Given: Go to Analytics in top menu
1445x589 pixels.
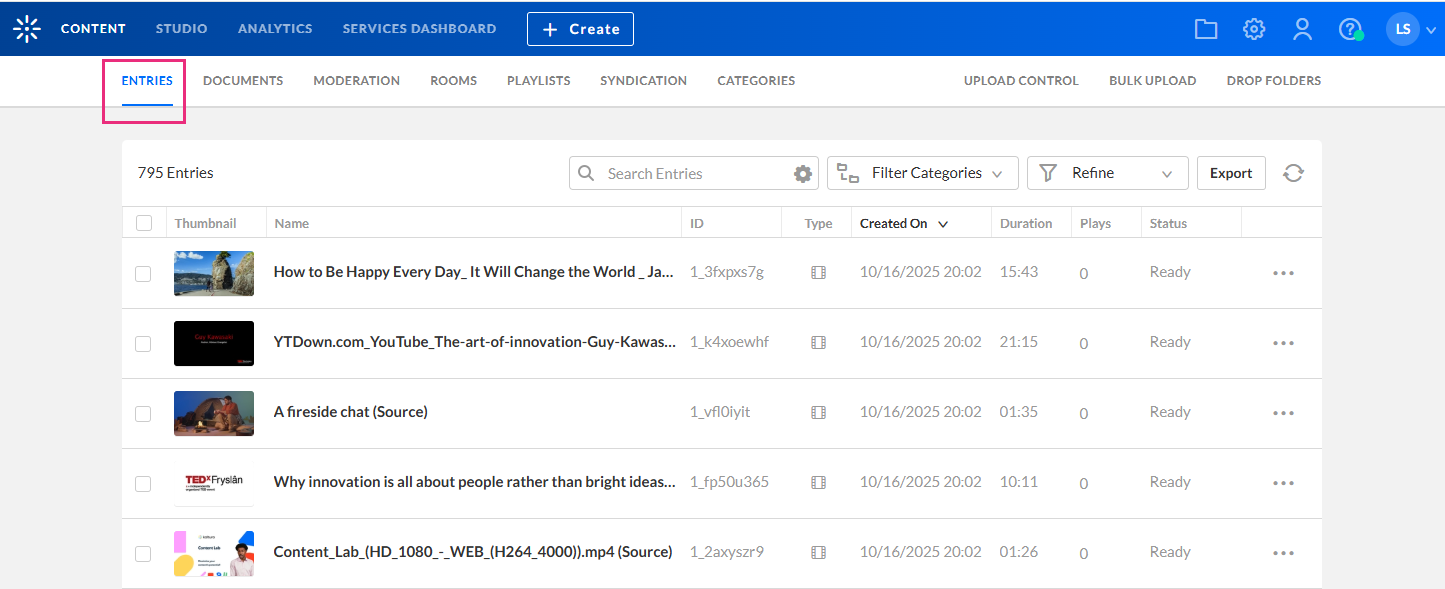Looking at the screenshot, I should (x=275, y=29).
